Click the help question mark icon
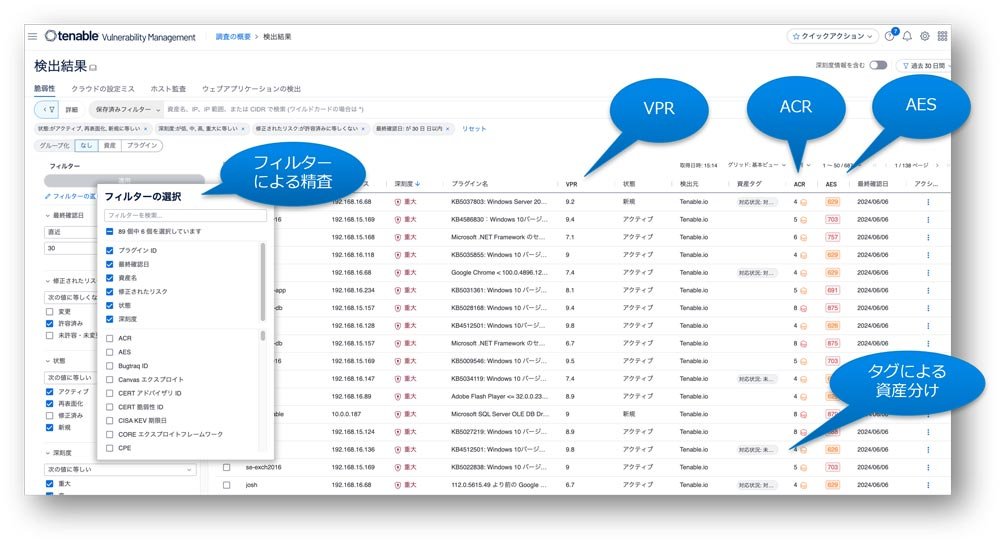1000x544 pixels. (889, 37)
